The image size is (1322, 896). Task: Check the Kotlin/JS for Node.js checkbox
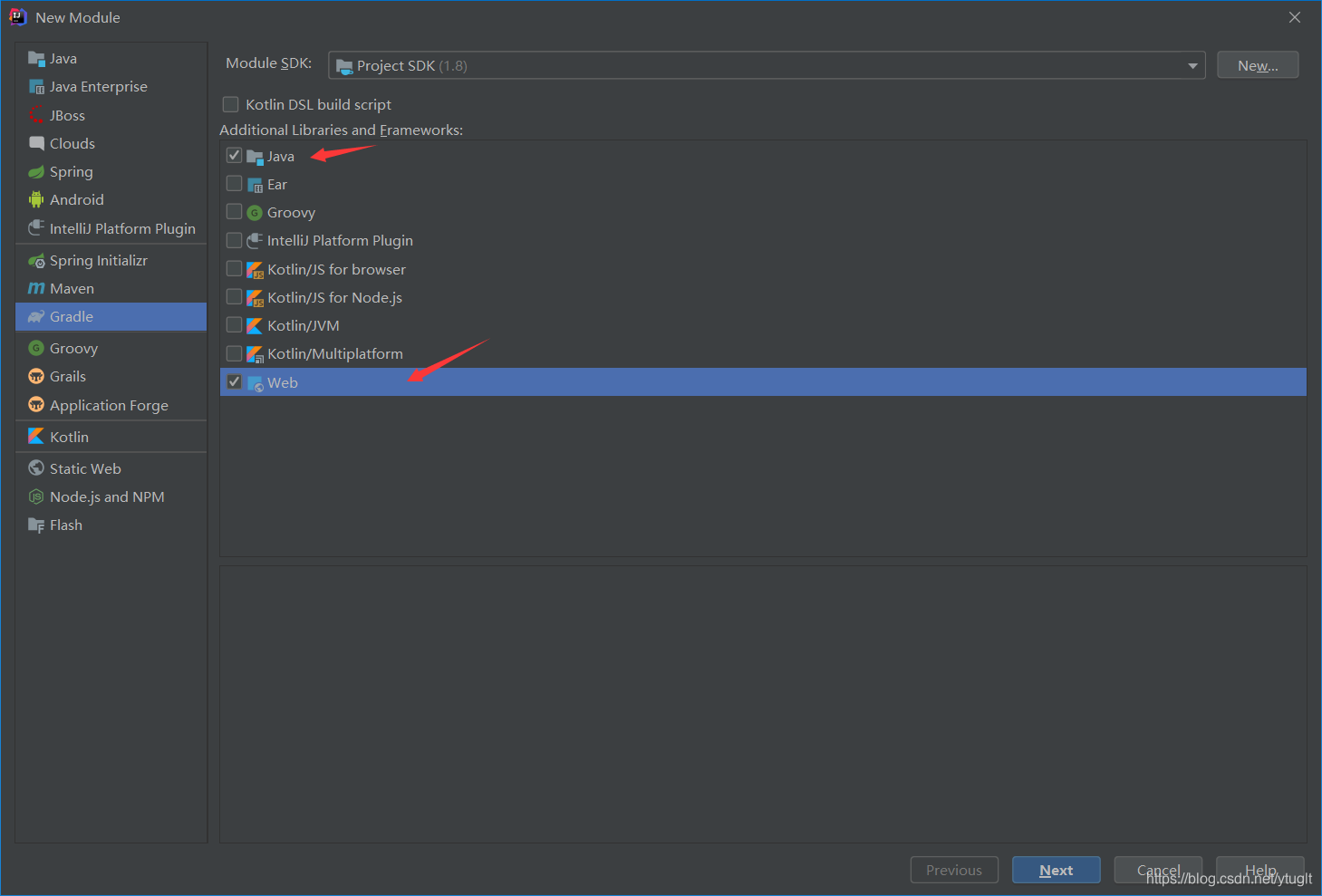[234, 296]
